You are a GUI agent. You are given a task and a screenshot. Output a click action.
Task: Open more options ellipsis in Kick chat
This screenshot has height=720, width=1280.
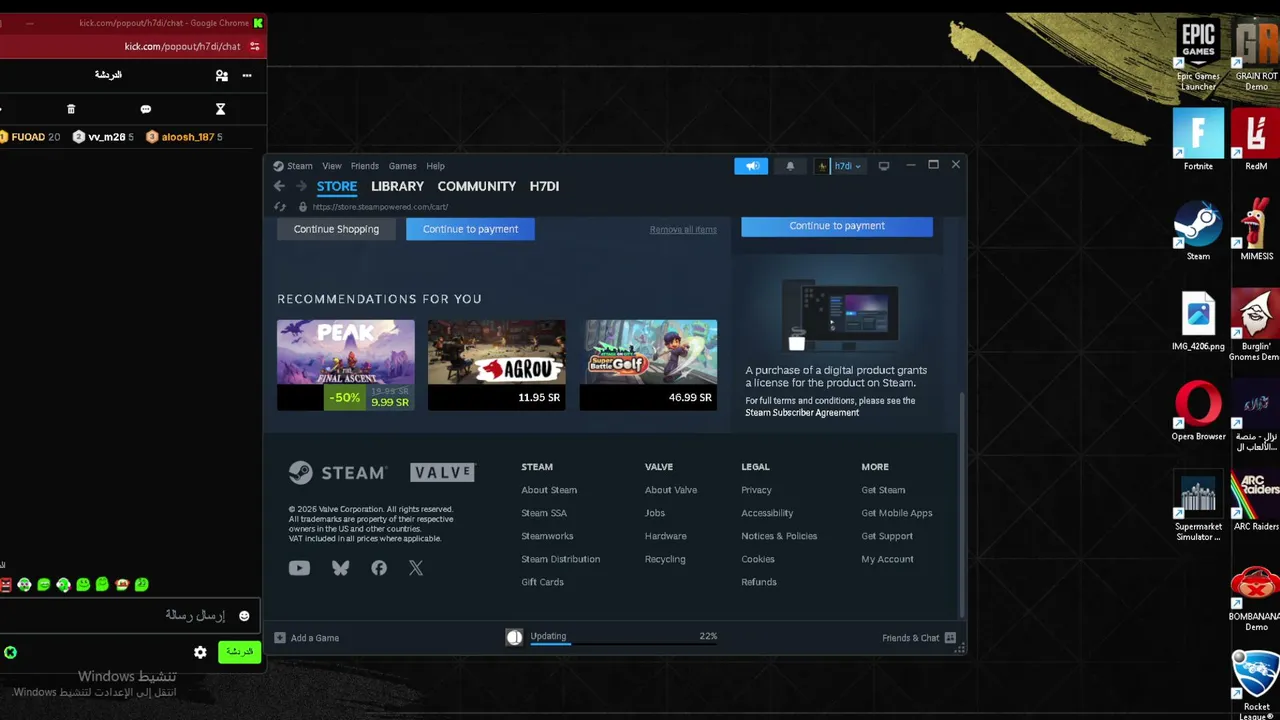coord(247,75)
